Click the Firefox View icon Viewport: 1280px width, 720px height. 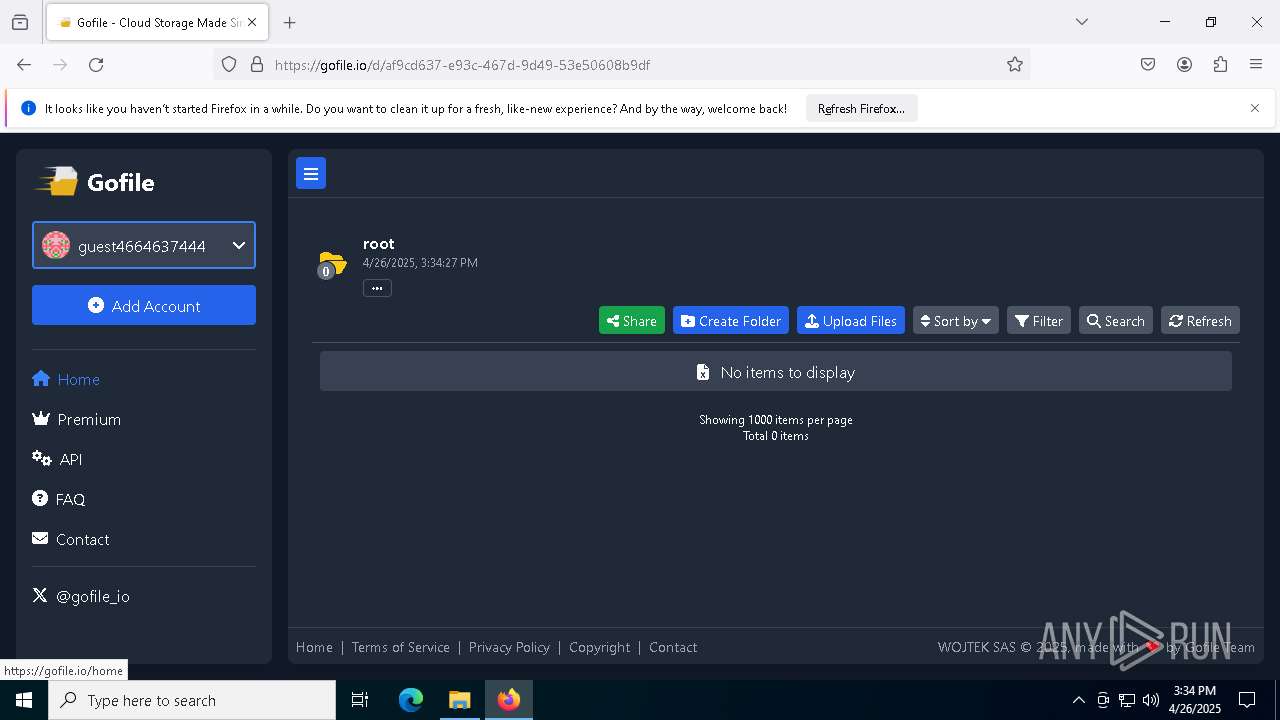pyautogui.click(x=20, y=22)
